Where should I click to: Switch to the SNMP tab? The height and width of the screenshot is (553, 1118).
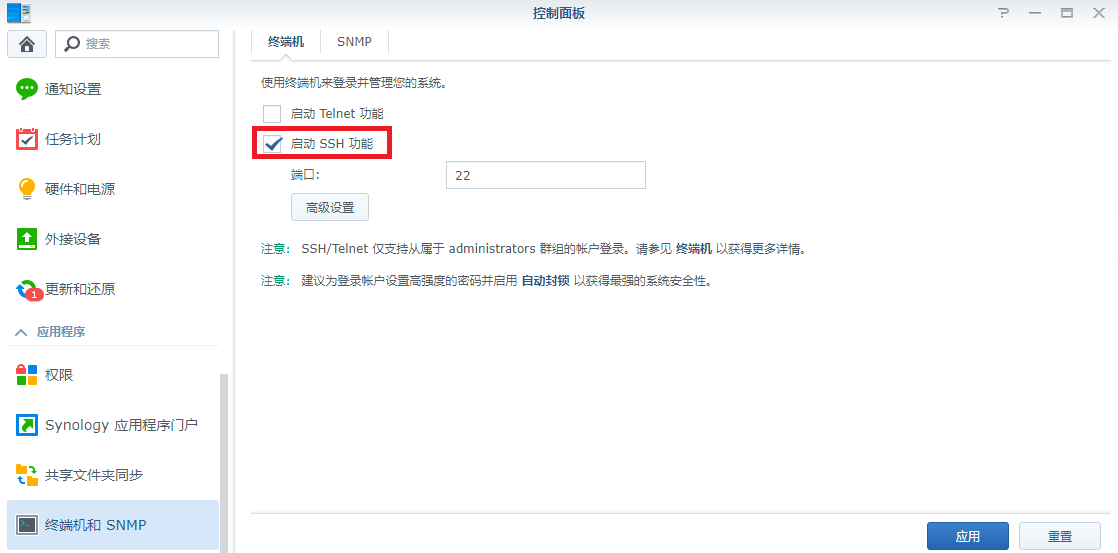354,42
